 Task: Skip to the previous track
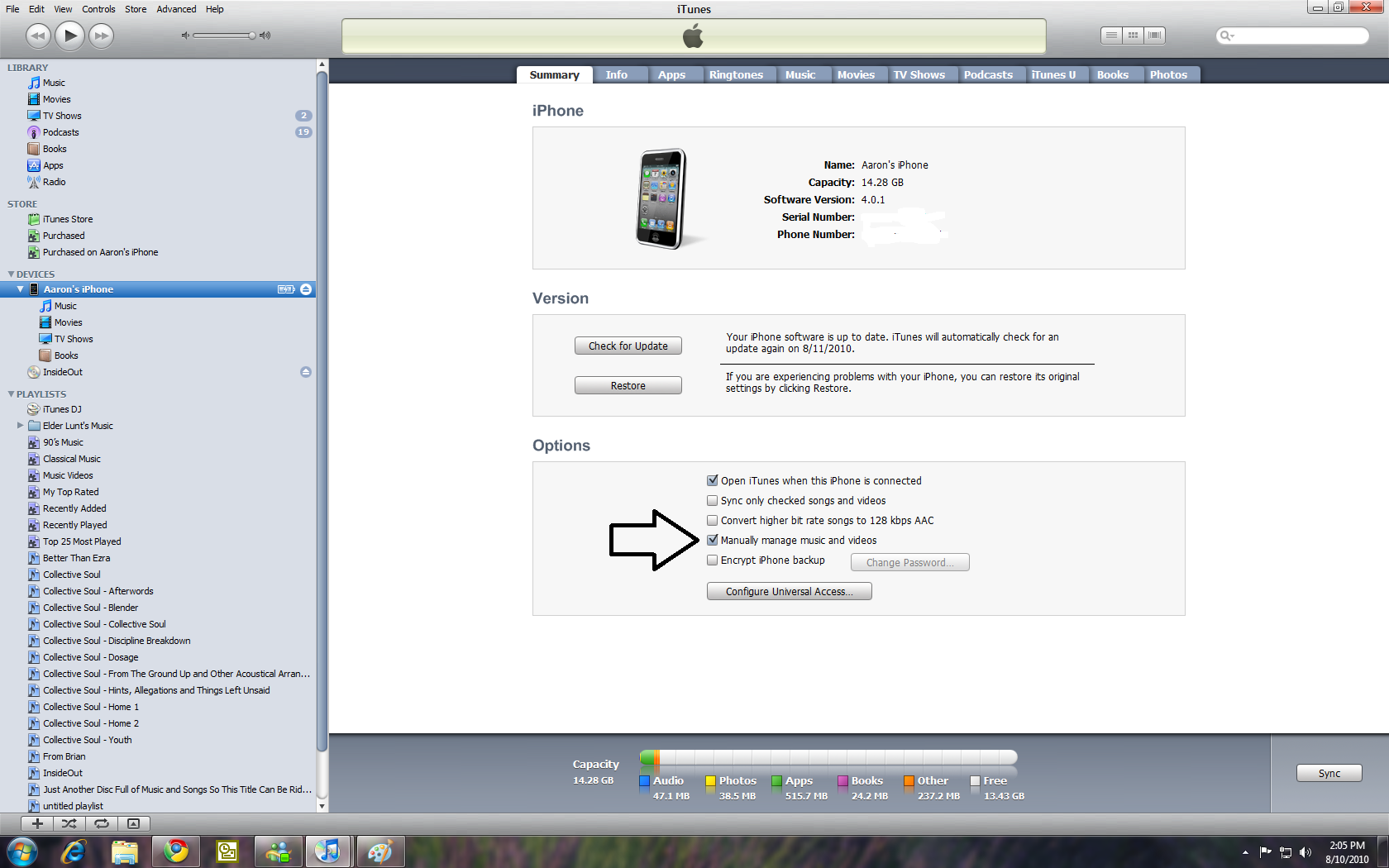[x=38, y=36]
